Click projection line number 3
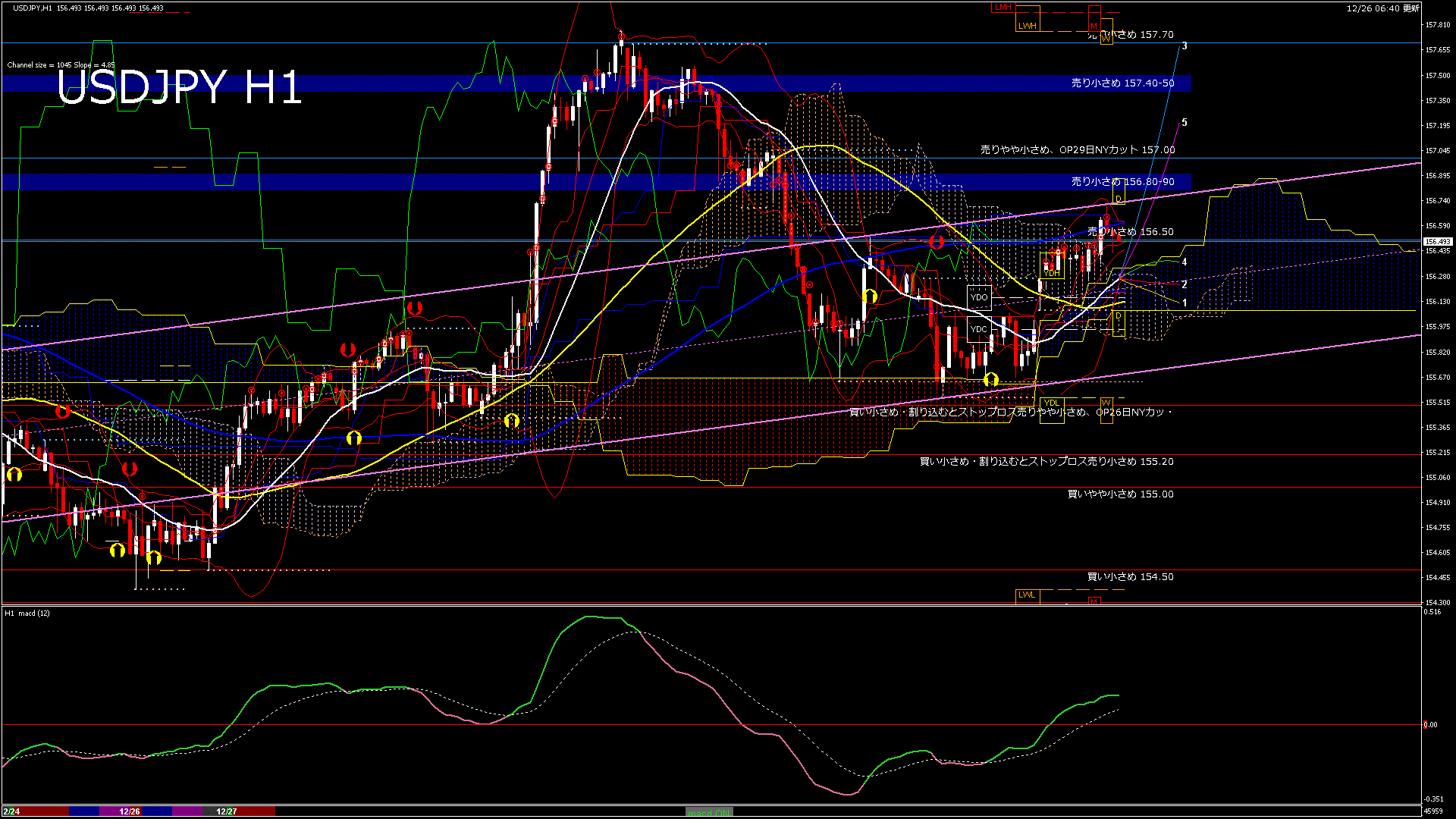This screenshot has height=819, width=1456. (1185, 46)
